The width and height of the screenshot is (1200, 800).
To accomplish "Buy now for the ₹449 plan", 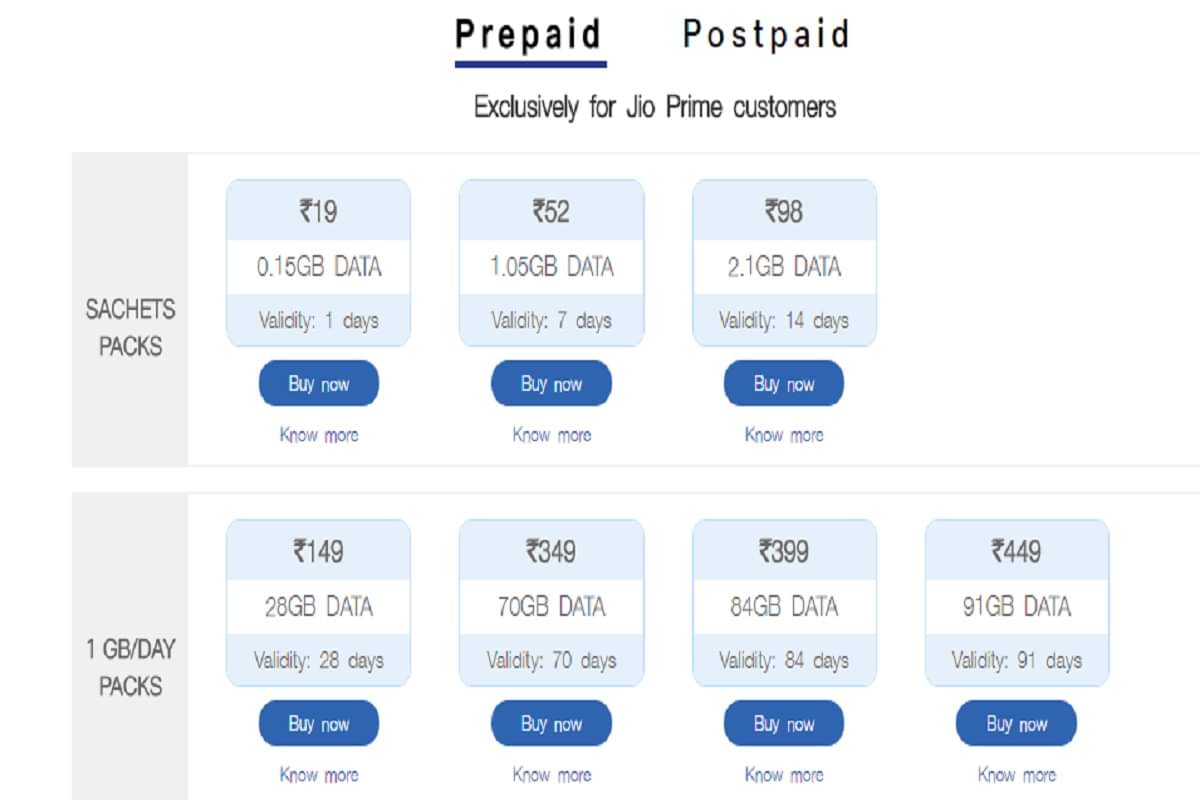I will click(x=1016, y=723).
